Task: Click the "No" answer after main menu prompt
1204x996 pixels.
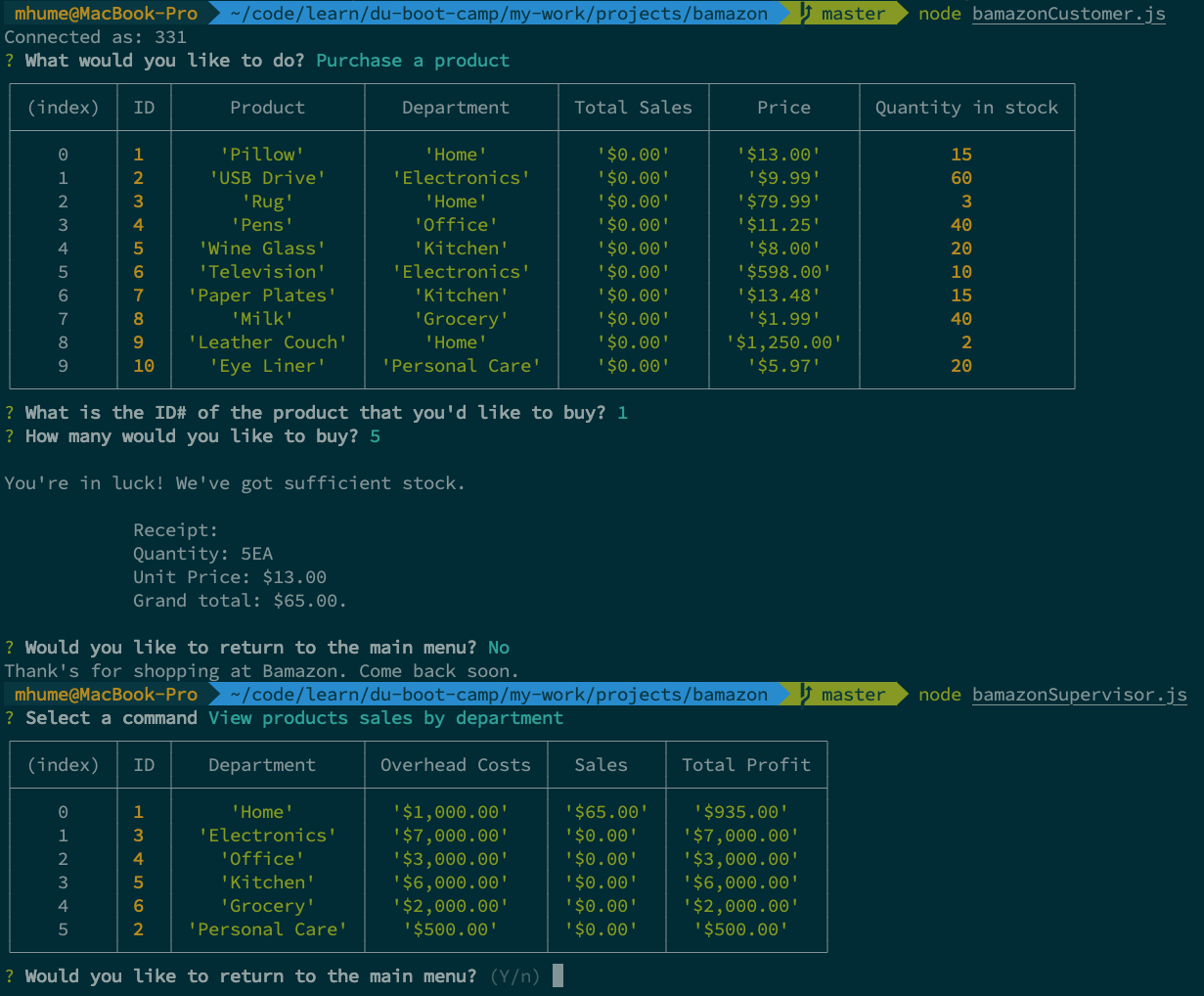Action: point(498,648)
